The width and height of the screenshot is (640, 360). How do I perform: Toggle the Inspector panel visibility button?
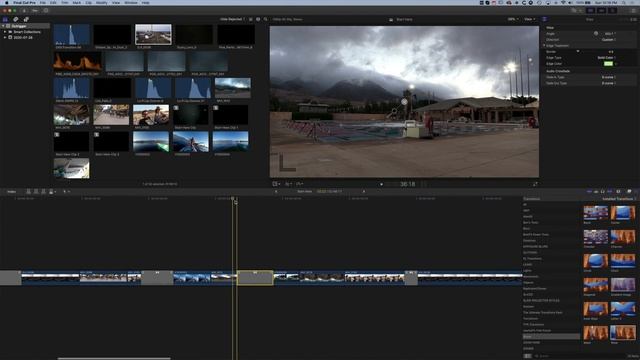612,11
